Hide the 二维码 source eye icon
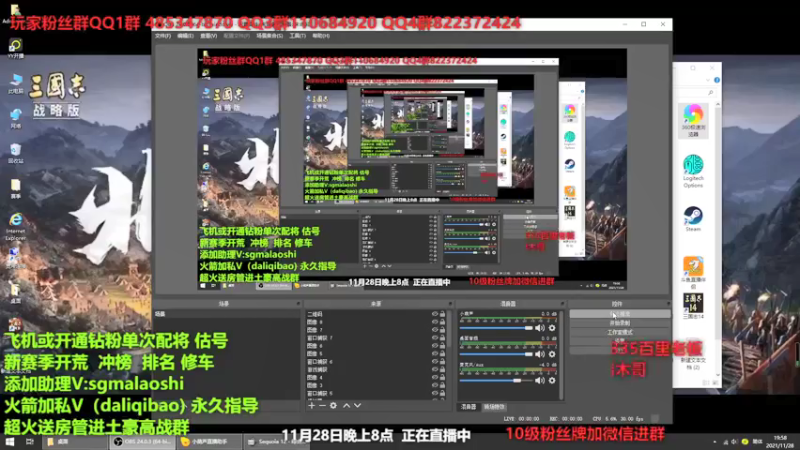The image size is (800, 450). pyautogui.click(x=435, y=314)
